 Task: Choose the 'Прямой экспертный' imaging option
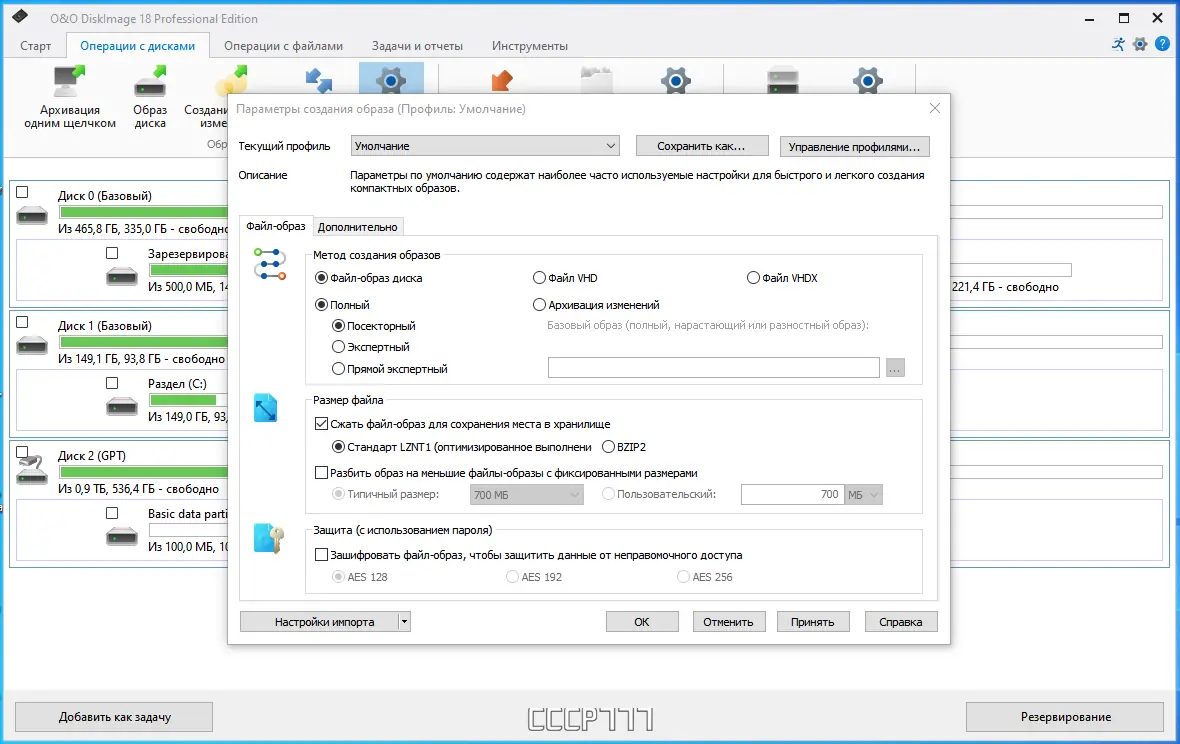pyautogui.click(x=339, y=369)
